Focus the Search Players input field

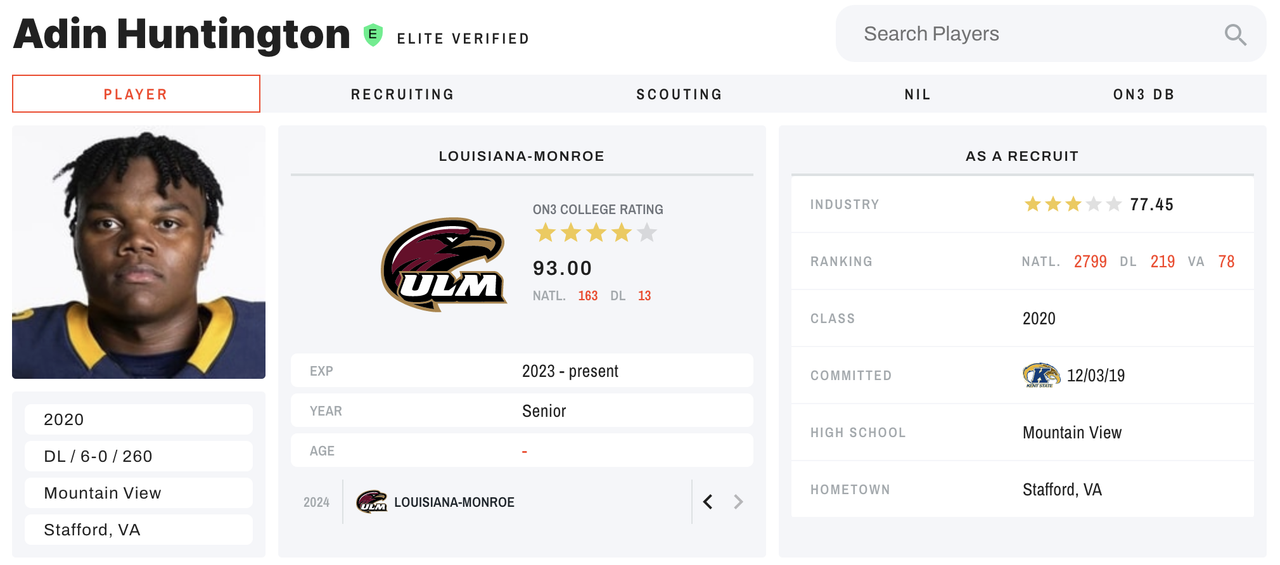pyautogui.click(x=1030, y=34)
